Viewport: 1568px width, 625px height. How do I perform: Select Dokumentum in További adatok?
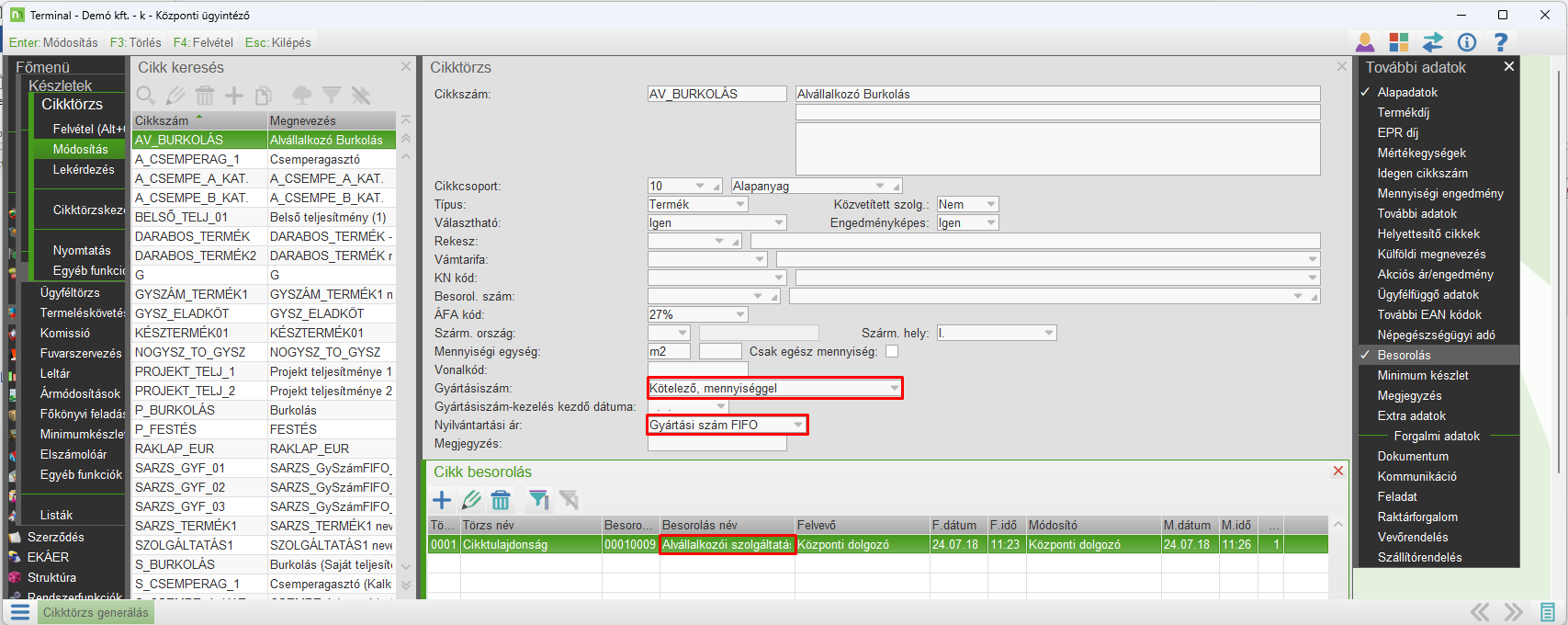[1413, 456]
